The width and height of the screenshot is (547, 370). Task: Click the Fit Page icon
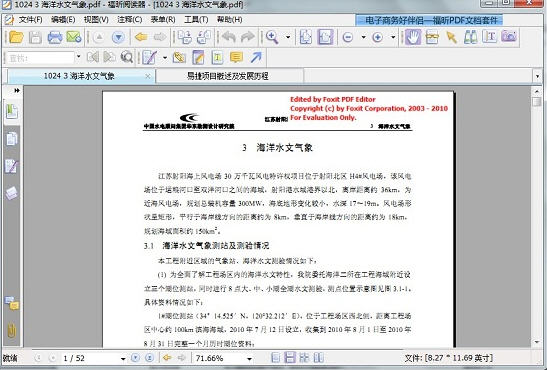pos(306,37)
